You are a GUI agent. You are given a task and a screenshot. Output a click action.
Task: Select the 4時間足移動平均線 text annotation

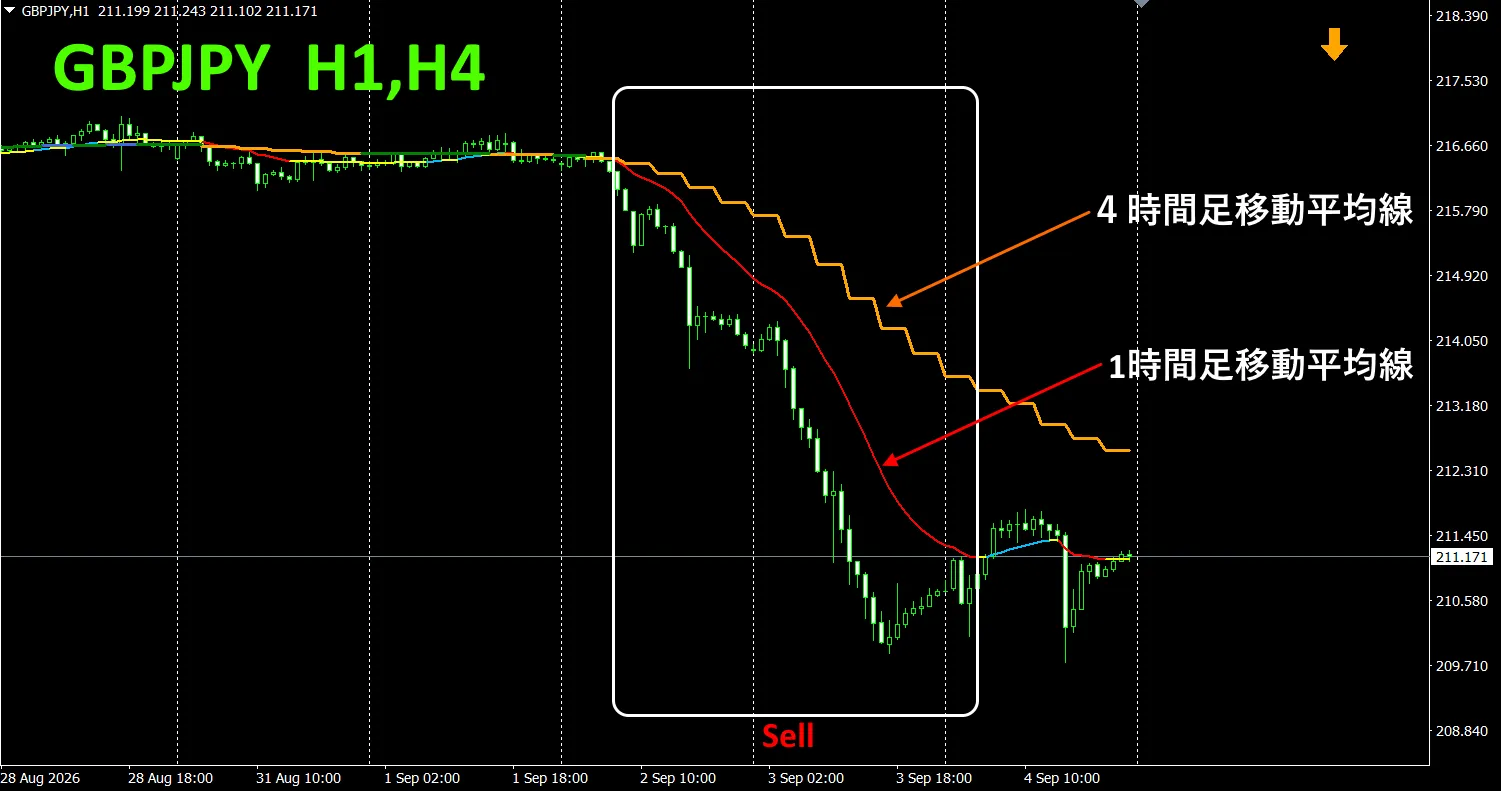[x=1254, y=211]
